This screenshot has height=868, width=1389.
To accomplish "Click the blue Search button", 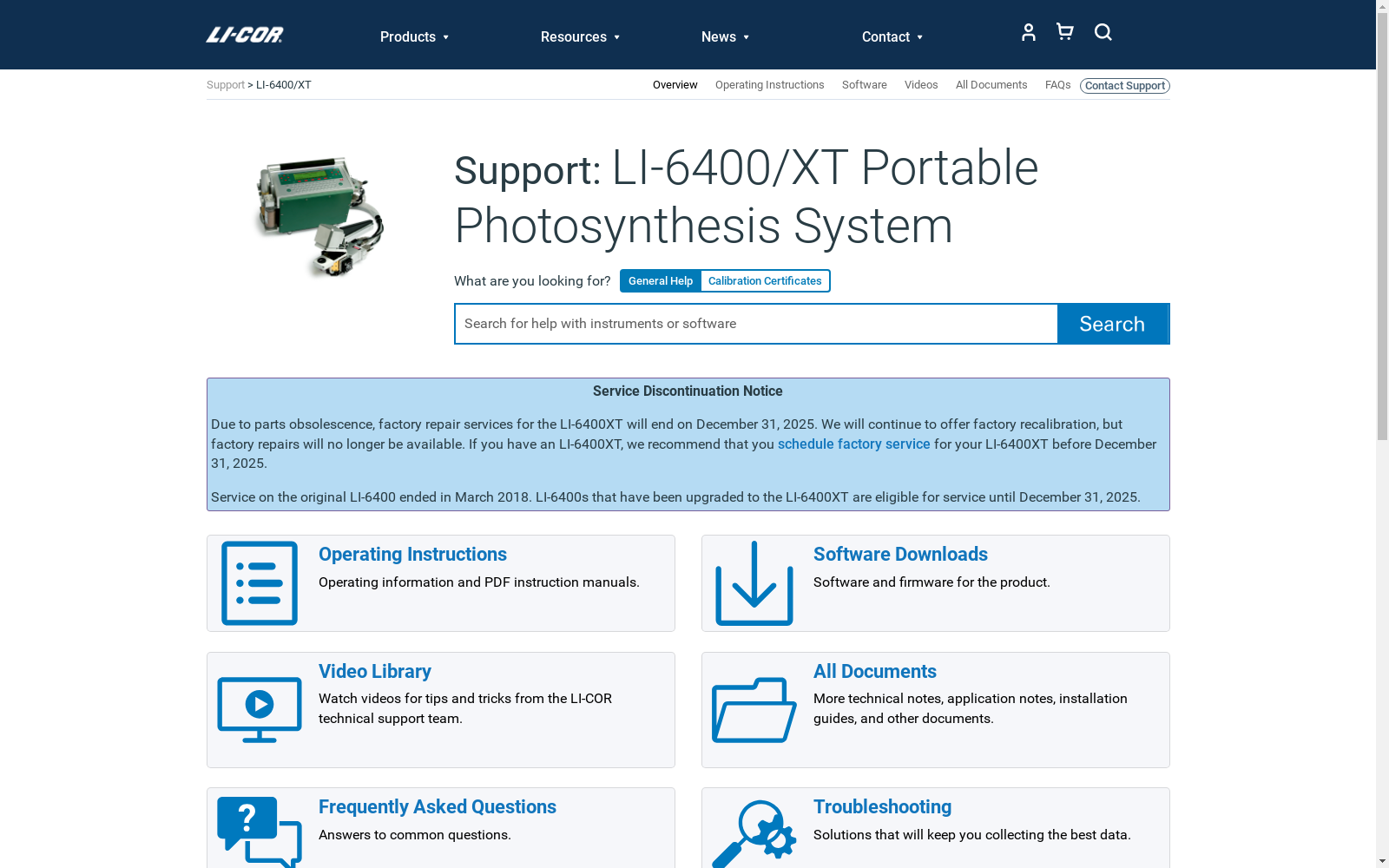I will click(1113, 324).
